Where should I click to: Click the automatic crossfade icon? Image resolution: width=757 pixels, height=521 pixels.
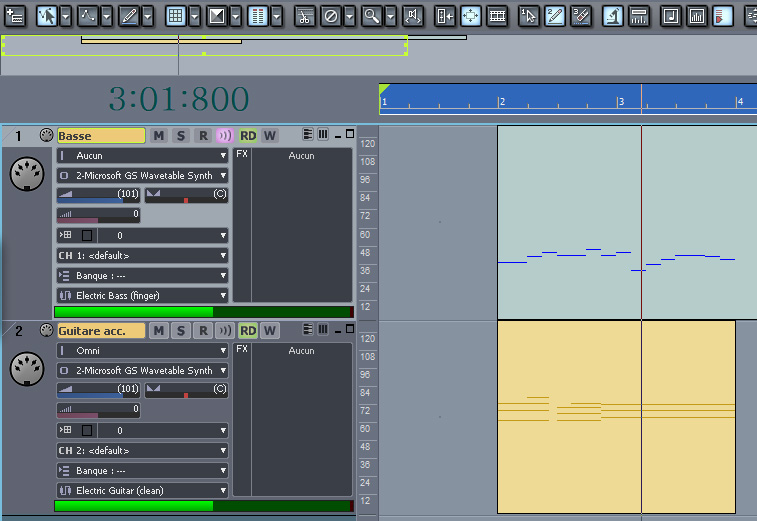217,16
